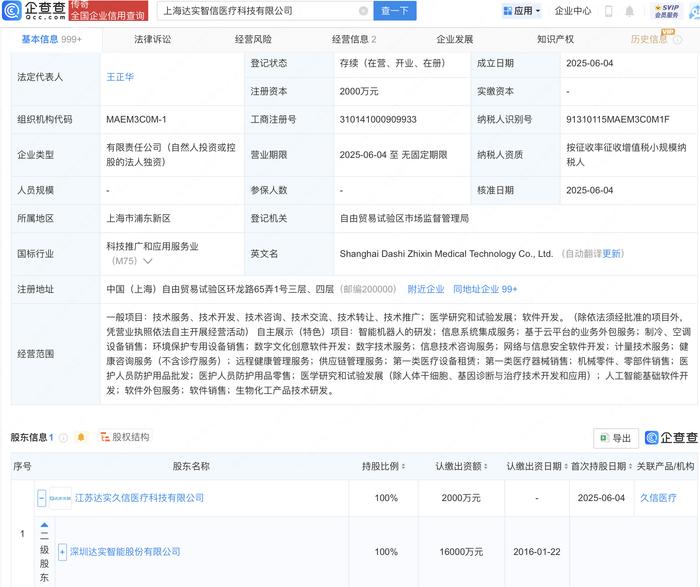700x587 pixels.
Task: Open the notifications bell
Action: [x=629, y=11]
